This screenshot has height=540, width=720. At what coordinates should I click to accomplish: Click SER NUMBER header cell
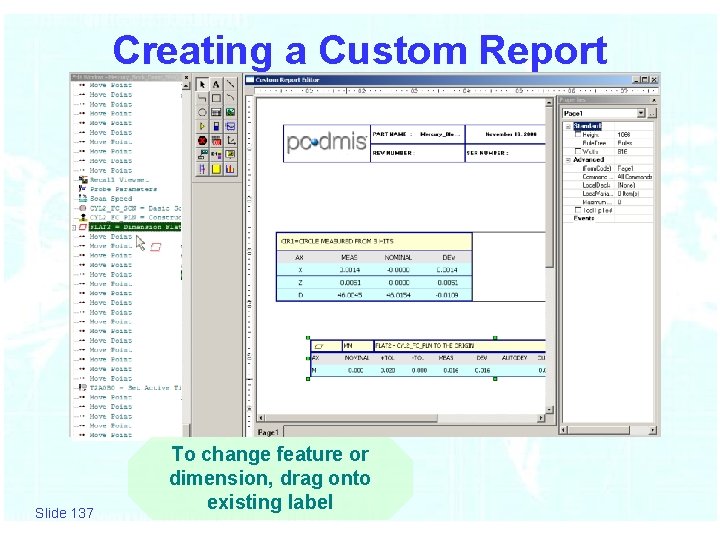click(x=505, y=153)
